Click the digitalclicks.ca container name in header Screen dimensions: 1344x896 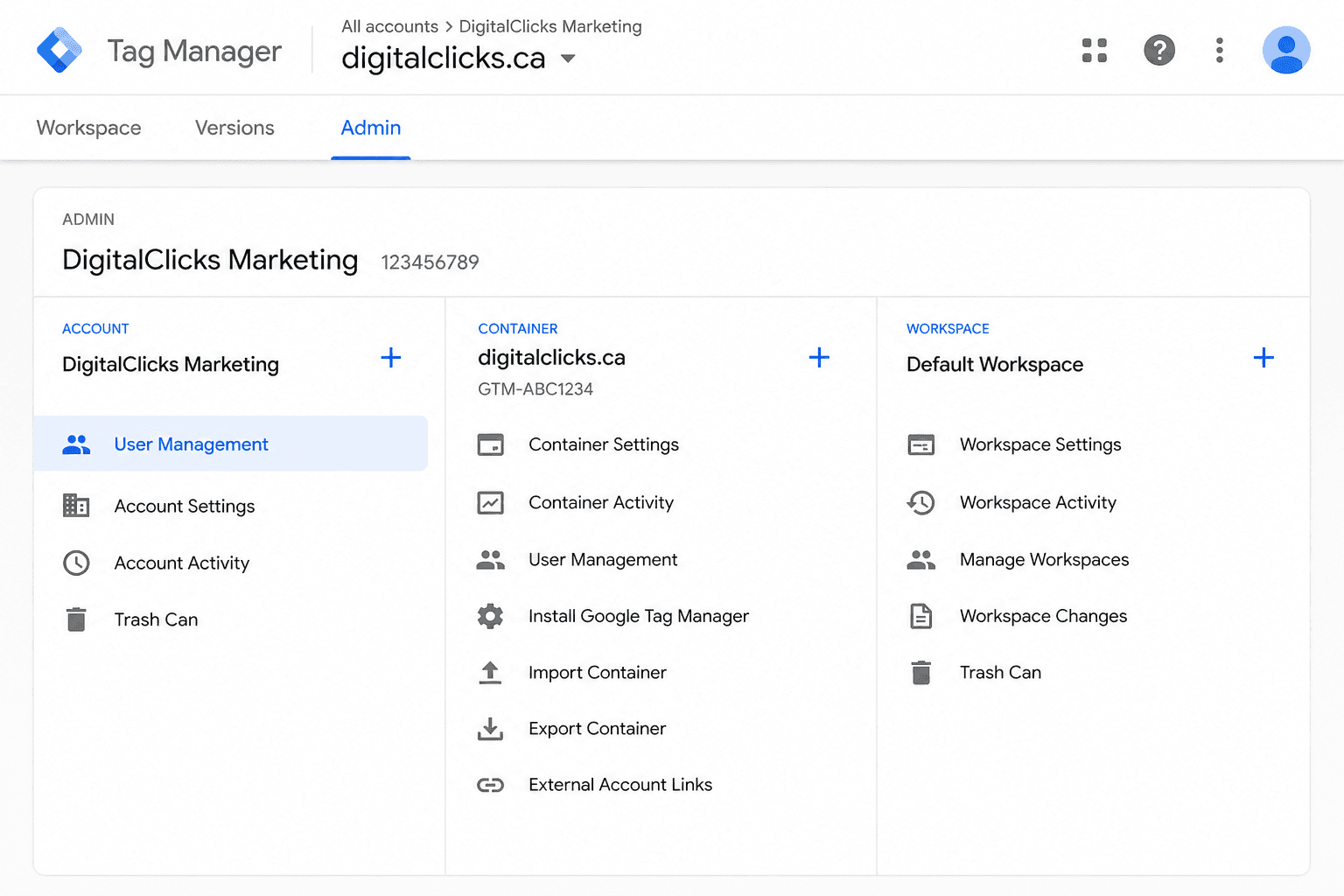click(443, 58)
